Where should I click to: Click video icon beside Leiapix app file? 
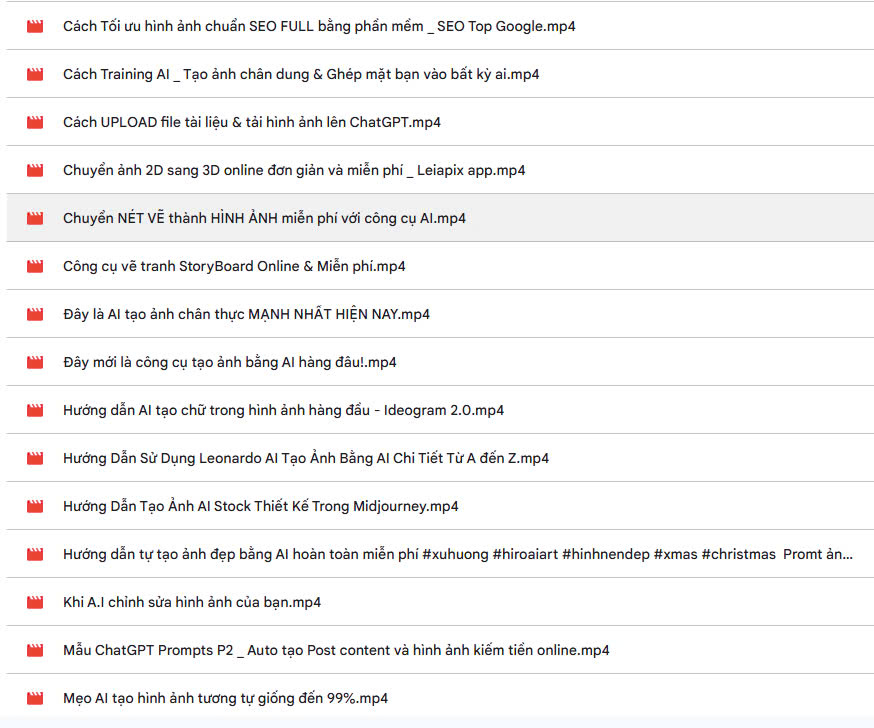(x=35, y=170)
